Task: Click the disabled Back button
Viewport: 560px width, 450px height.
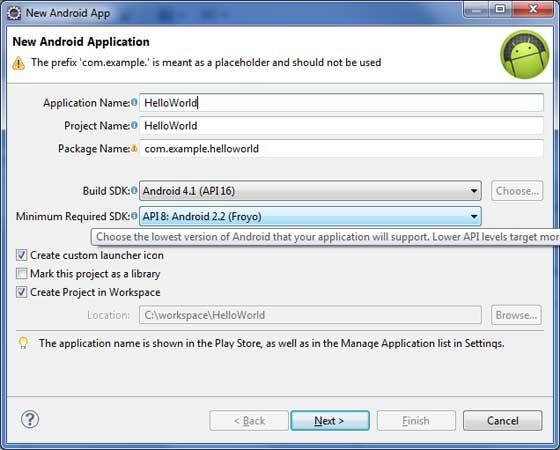Action: tap(249, 420)
